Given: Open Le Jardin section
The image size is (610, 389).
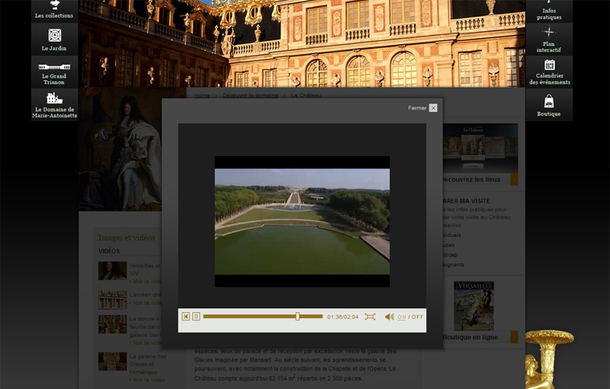Looking at the screenshot, I should 54,39.
